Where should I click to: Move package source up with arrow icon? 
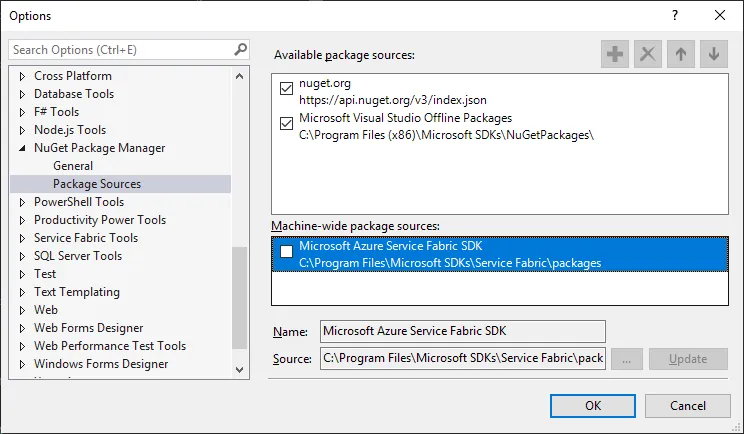(x=681, y=55)
